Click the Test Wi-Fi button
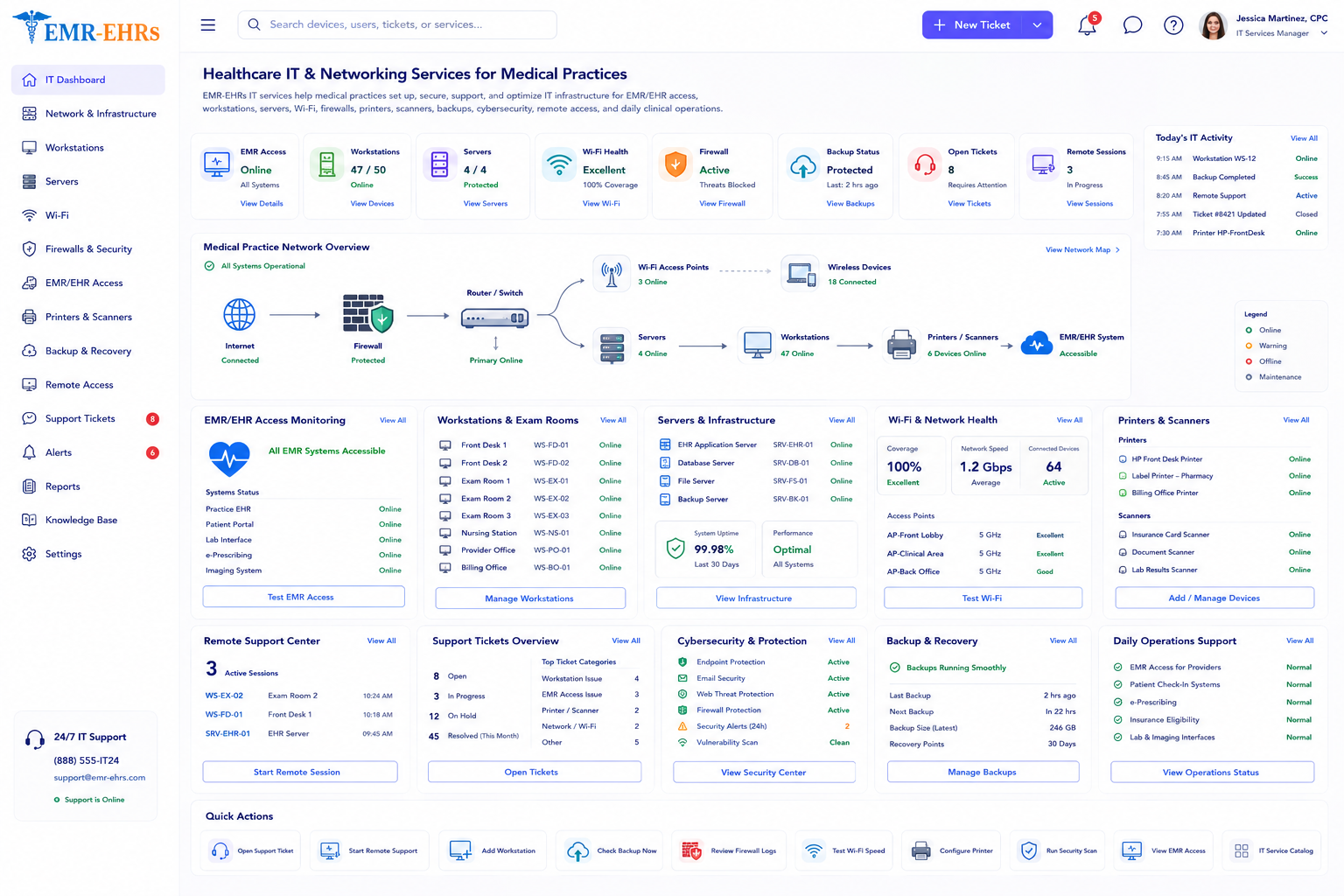 pyautogui.click(x=983, y=598)
